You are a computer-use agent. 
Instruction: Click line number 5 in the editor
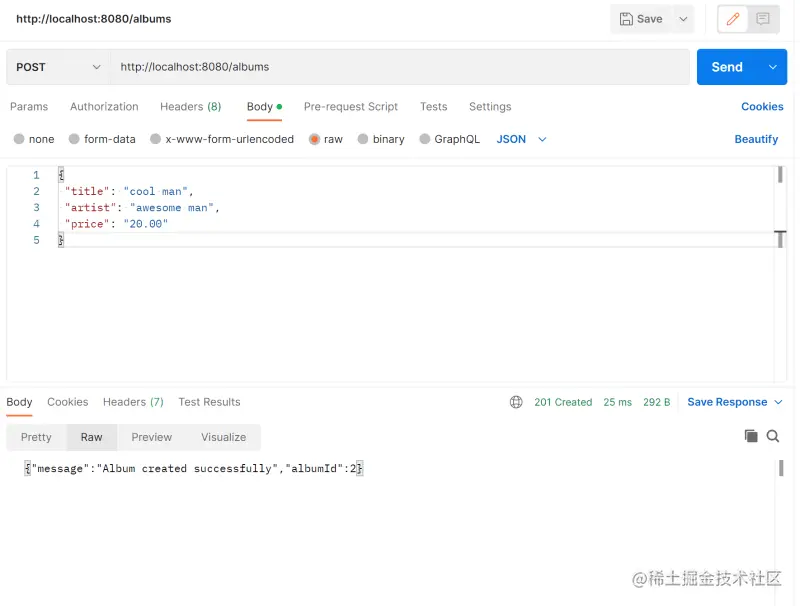(x=36, y=240)
